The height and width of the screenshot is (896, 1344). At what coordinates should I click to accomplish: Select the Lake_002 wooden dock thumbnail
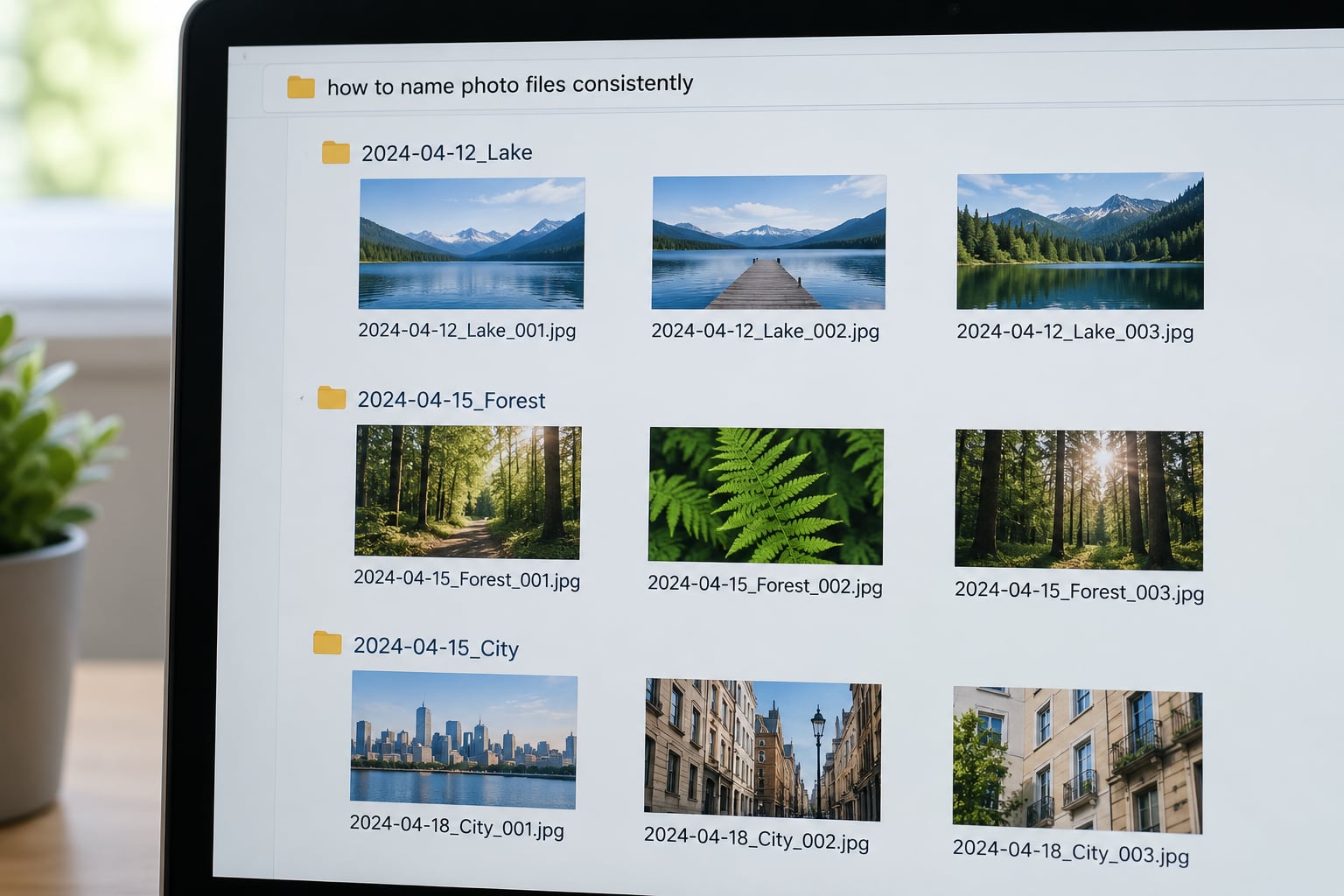[x=768, y=242]
